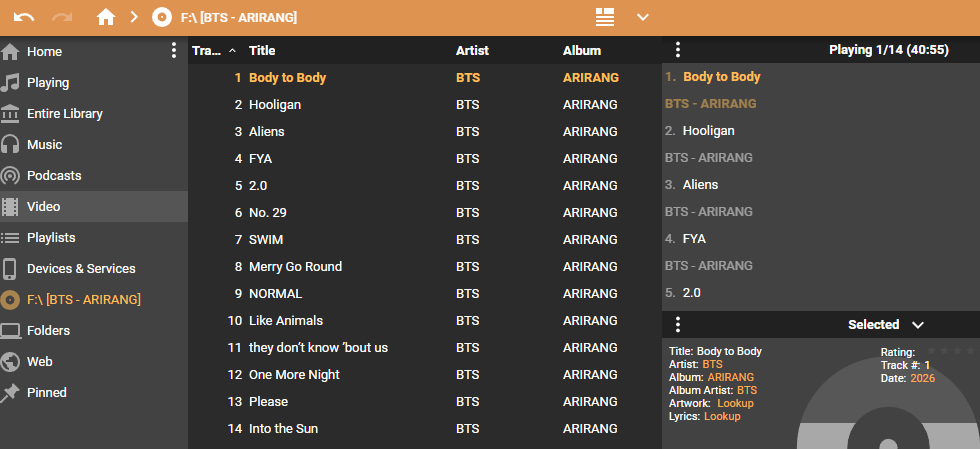Click the Devices & Services phone icon

point(10,268)
